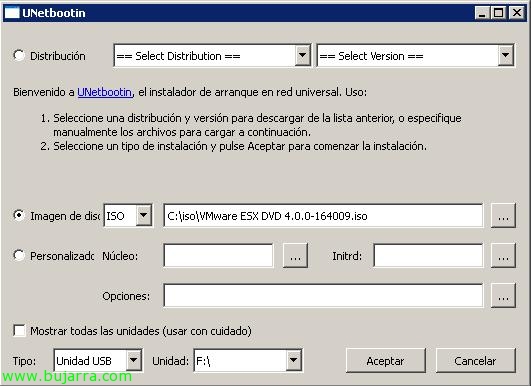Click the 'Initrd:' label
Viewport: 531px width, 386px height.
tap(347, 256)
